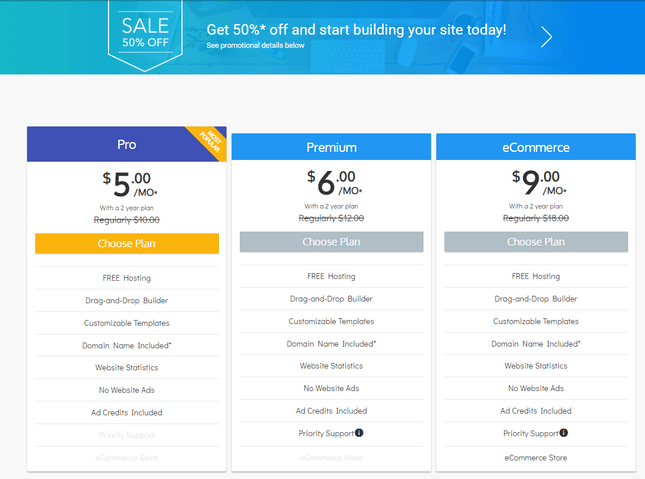Viewport: 645px width, 479px height.
Task: Click FREE Hosting in Premium column
Action: [x=332, y=277]
